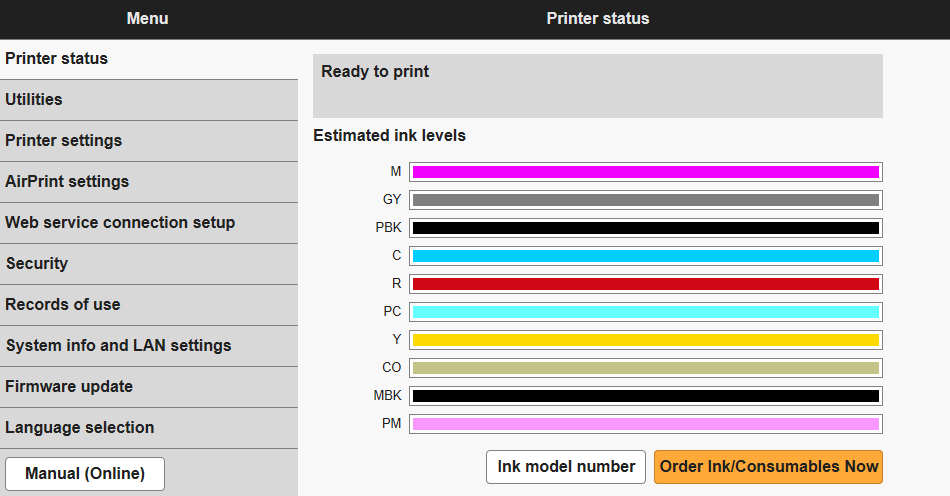The height and width of the screenshot is (496, 950).
Task: Click the Manual (Online) button
Action: point(85,474)
